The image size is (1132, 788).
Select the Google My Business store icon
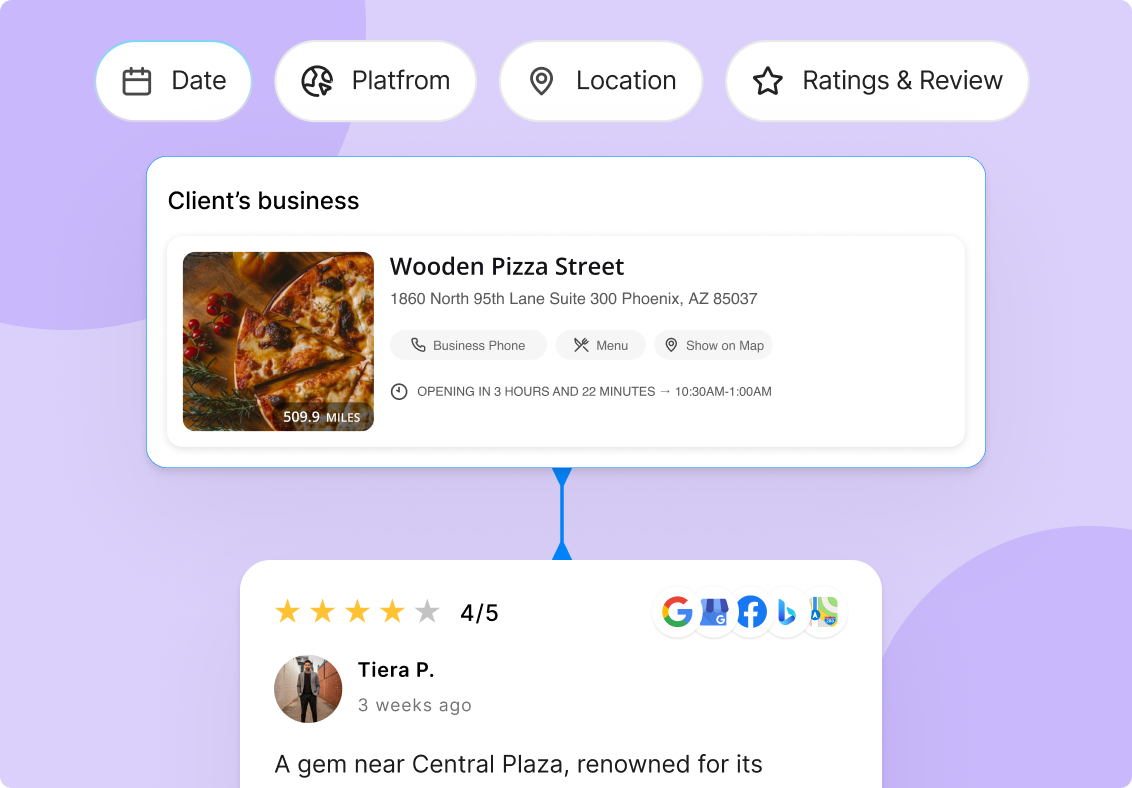pyautogui.click(x=714, y=612)
